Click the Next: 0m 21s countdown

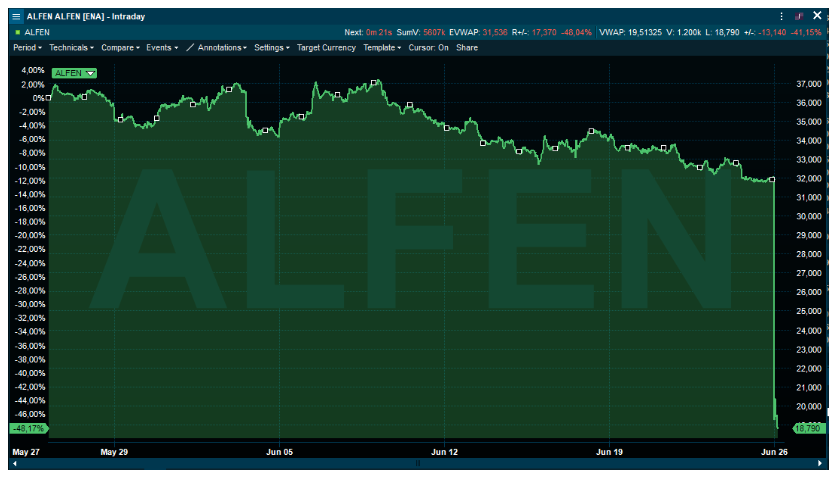[368, 32]
